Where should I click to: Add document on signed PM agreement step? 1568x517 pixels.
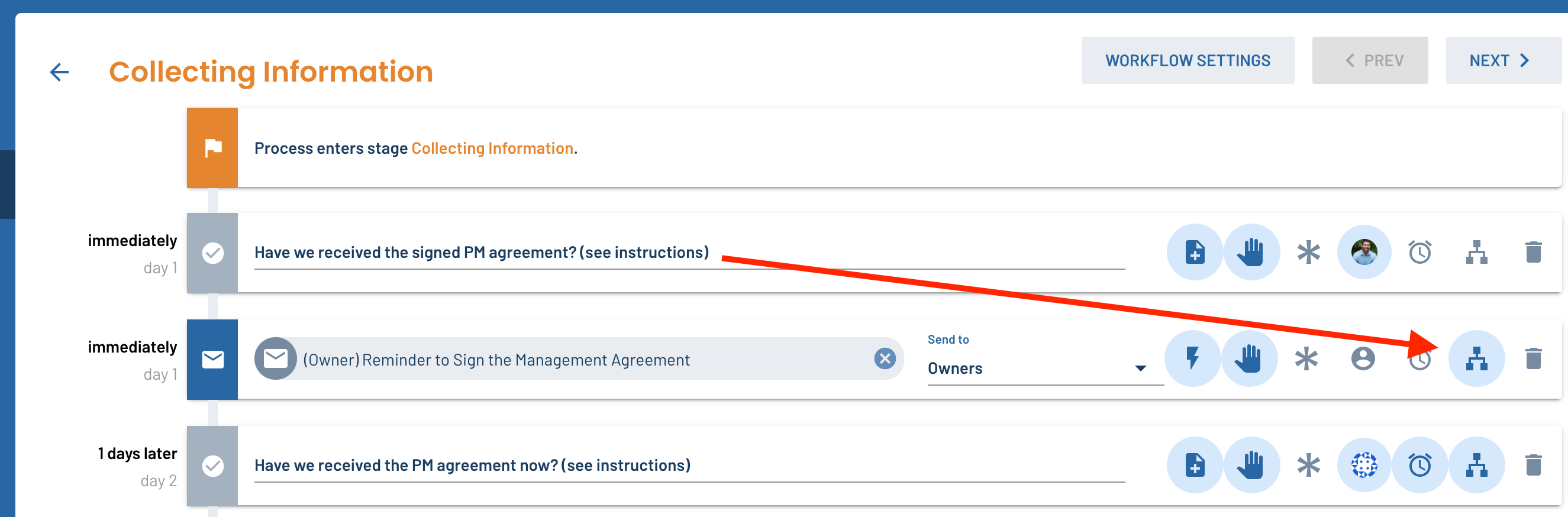click(1195, 252)
